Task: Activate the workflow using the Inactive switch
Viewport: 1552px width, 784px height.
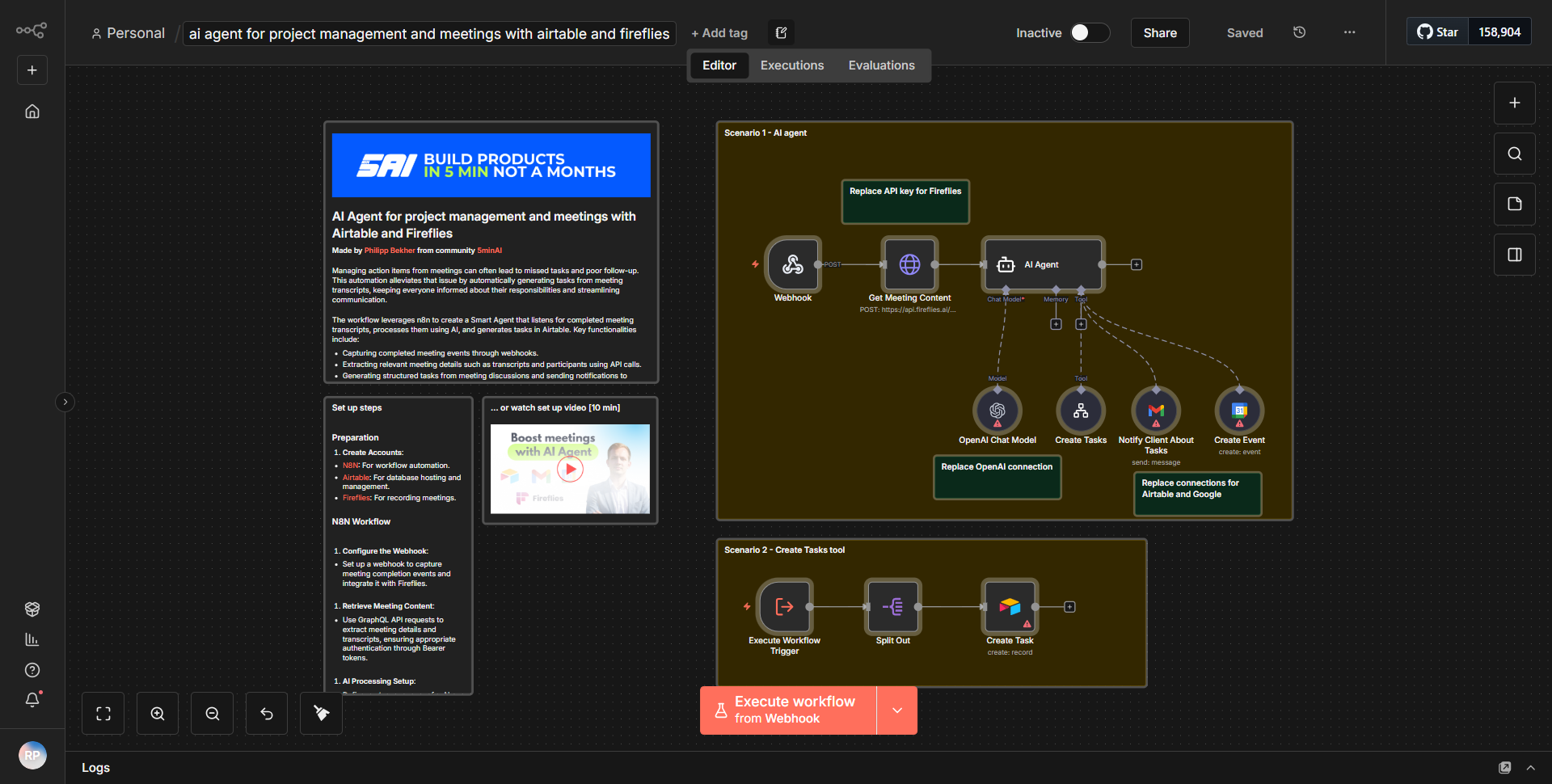Action: [1089, 32]
